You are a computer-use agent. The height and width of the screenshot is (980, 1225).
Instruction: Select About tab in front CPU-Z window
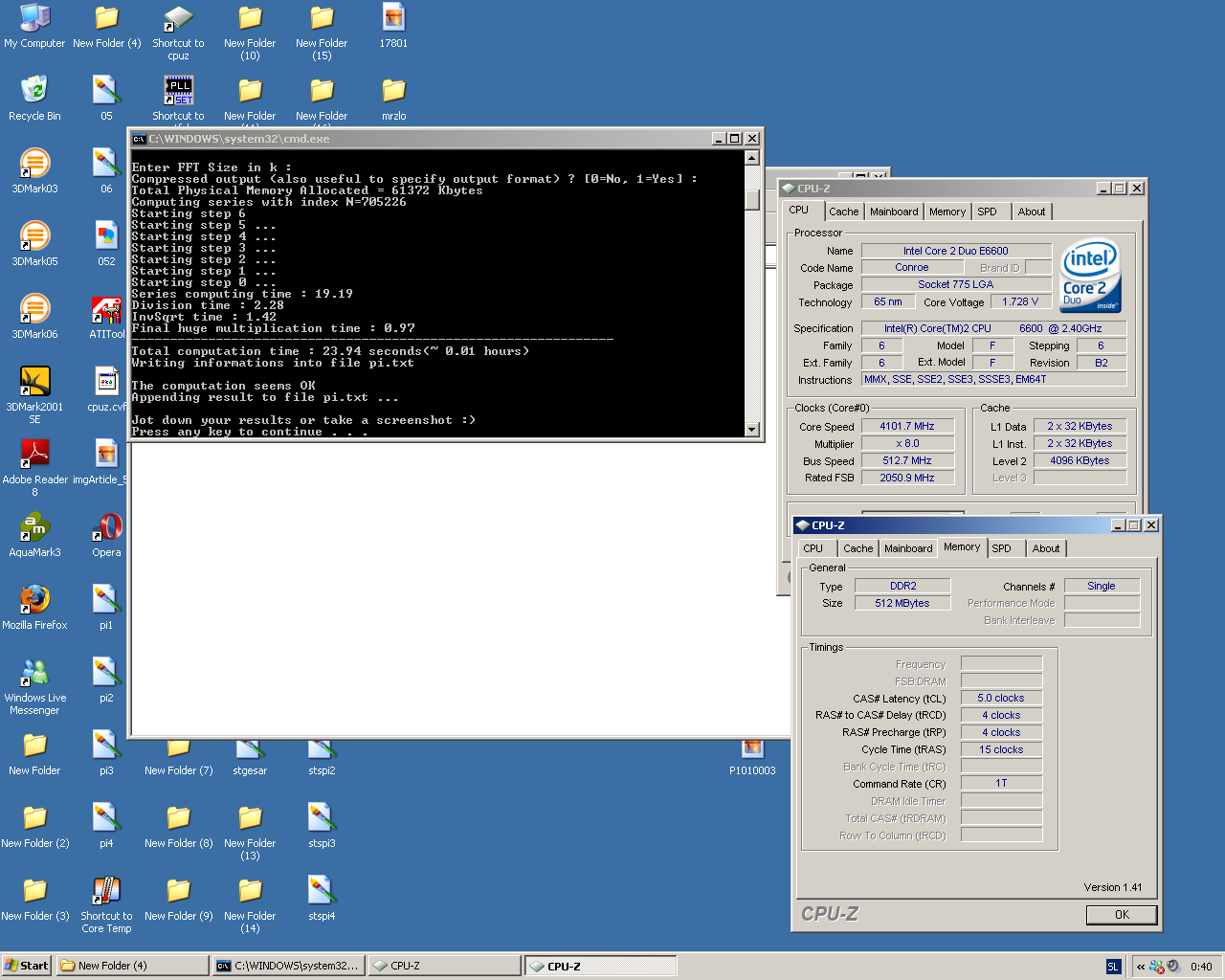point(1045,548)
